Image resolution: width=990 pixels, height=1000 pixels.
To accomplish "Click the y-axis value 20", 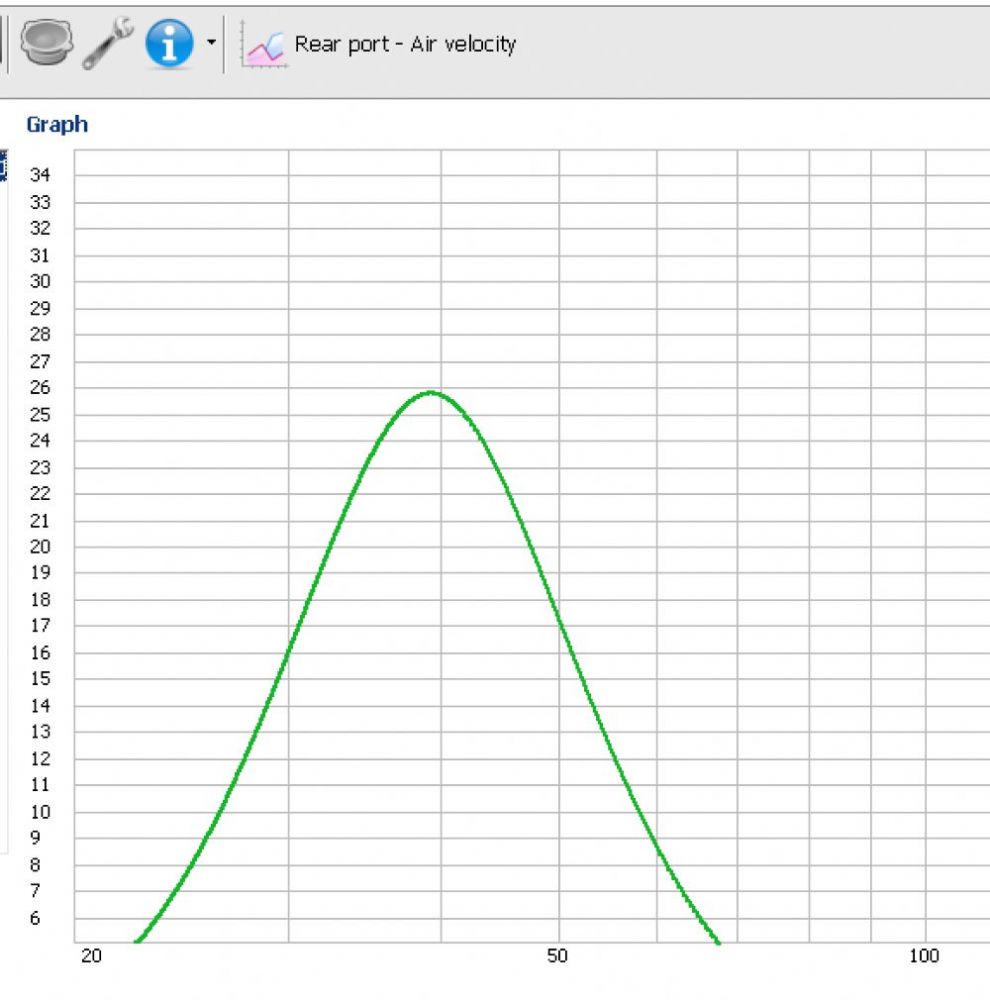I will [x=40, y=547].
